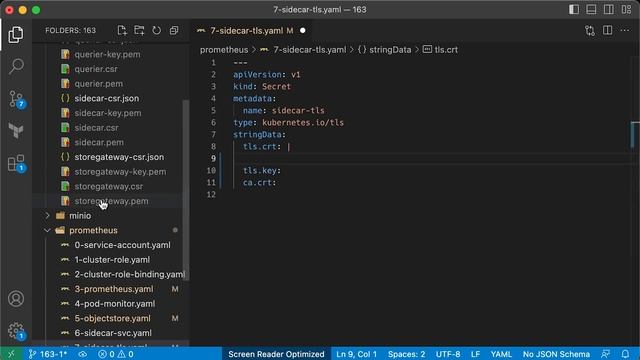Open the Explorer view in activity bar
Viewport: 640px width, 360px height.
pyautogui.click(x=16, y=34)
